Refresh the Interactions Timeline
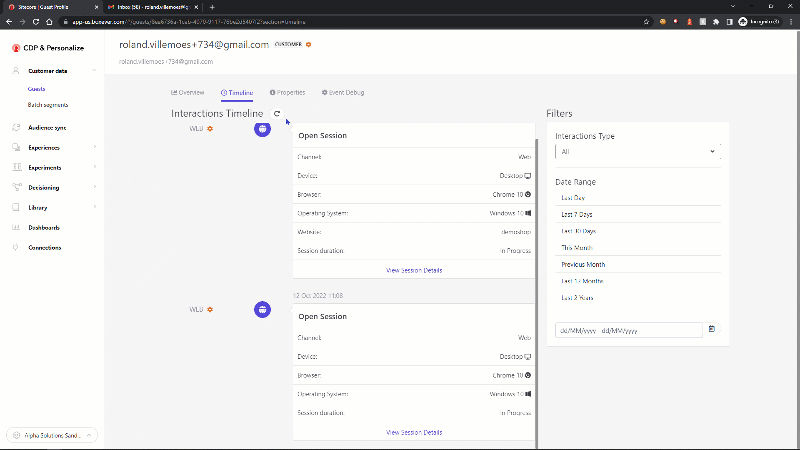 (277, 113)
